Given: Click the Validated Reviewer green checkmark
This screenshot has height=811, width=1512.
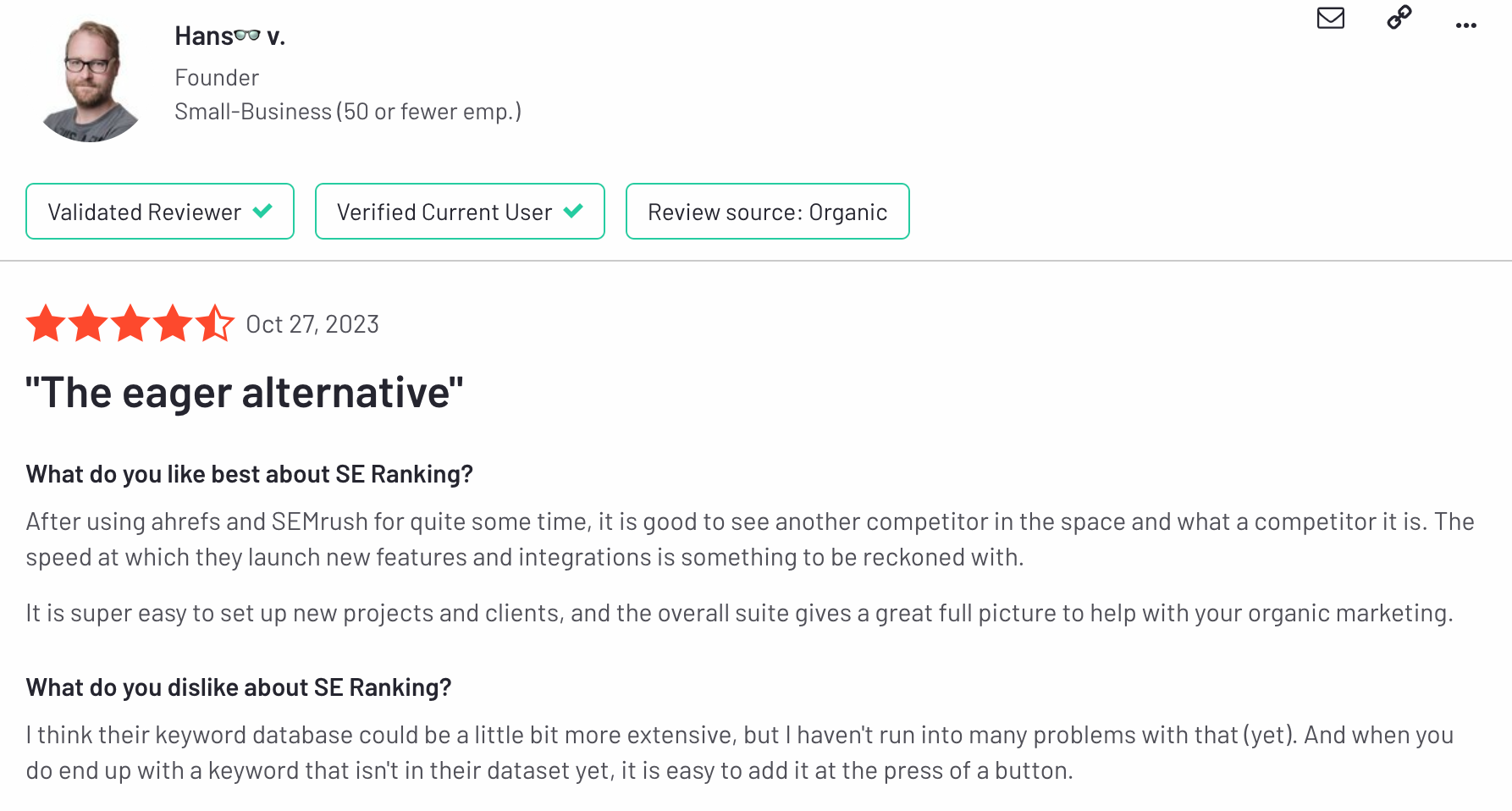Looking at the screenshot, I should (x=262, y=210).
